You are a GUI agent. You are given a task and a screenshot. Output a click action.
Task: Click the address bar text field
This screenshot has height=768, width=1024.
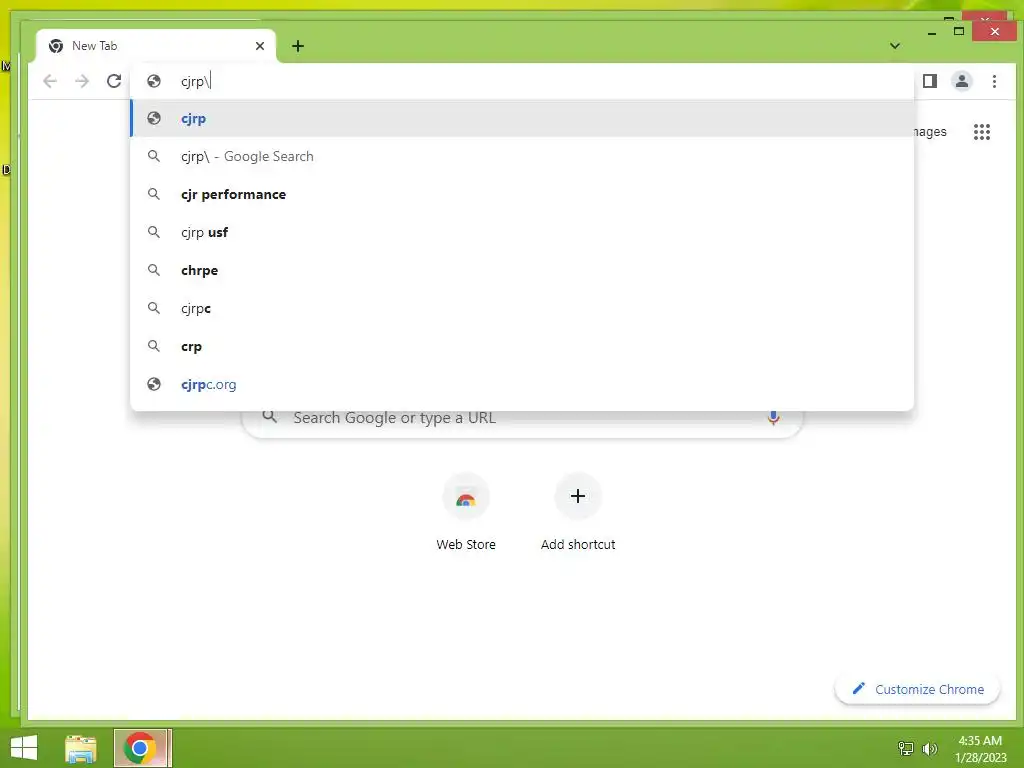click(x=522, y=81)
